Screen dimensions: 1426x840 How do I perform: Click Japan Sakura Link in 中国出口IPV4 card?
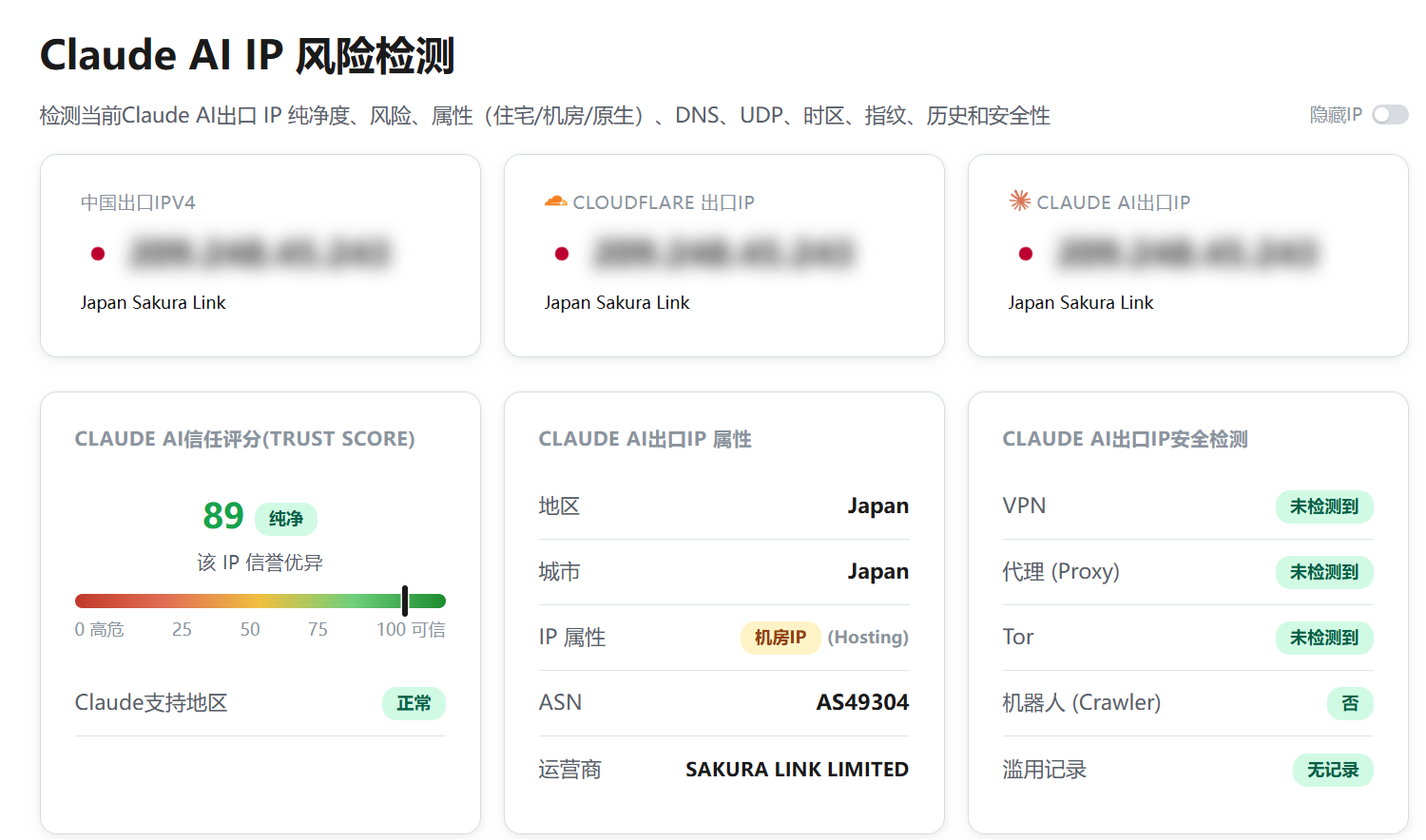(153, 302)
